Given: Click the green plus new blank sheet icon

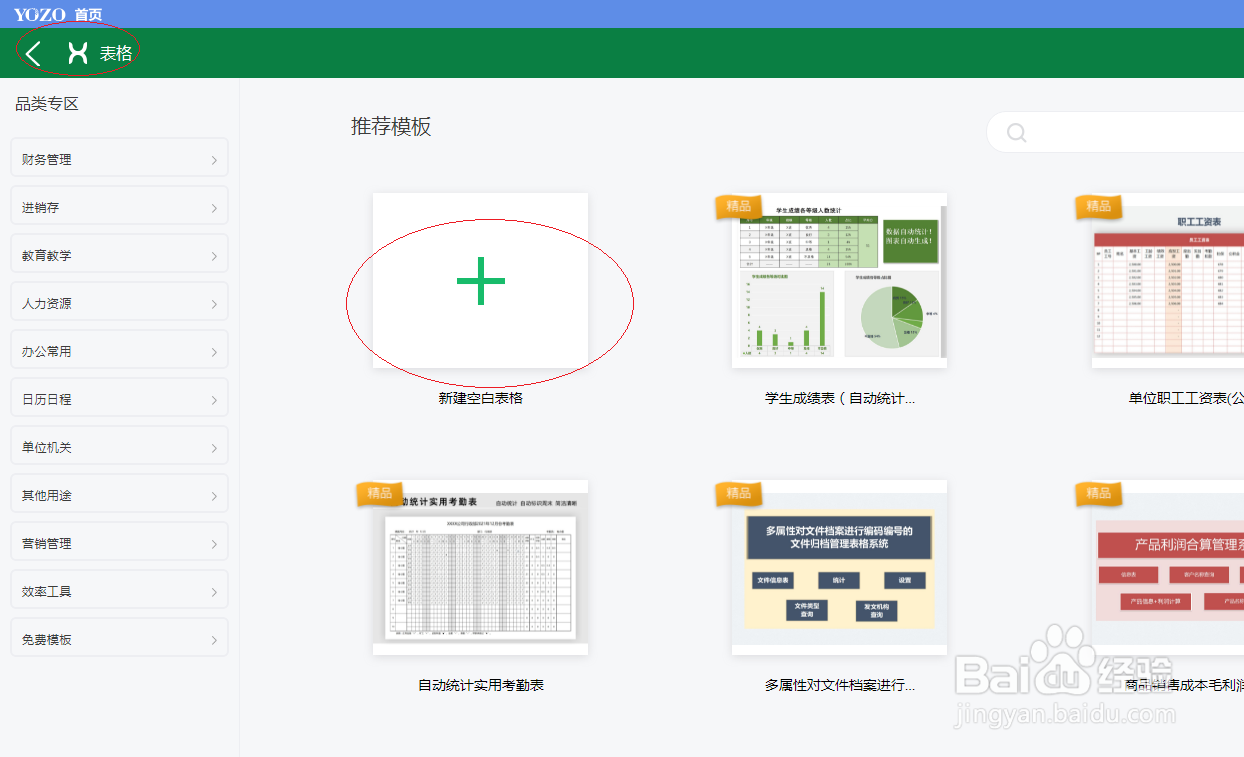Looking at the screenshot, I should point(481,281).
